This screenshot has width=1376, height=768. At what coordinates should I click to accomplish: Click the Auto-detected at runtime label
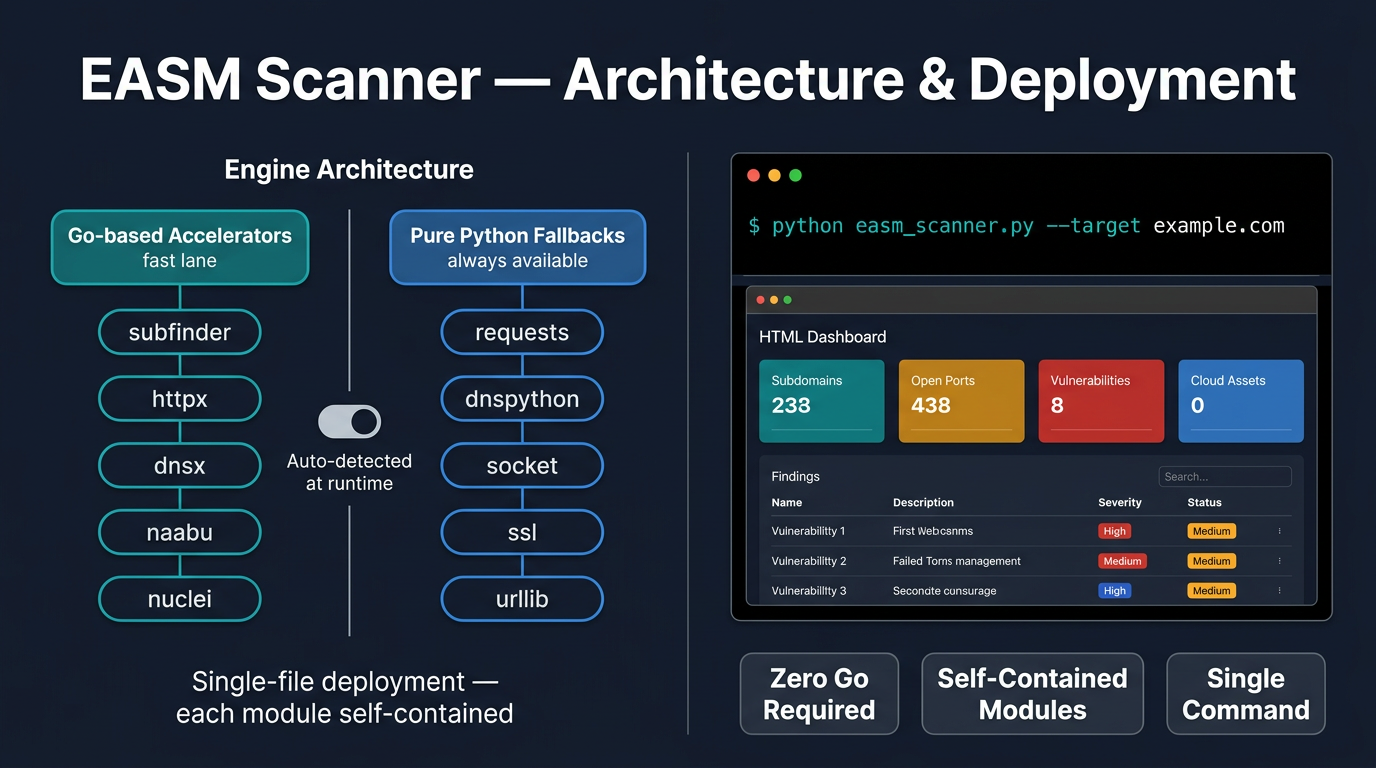(x=349, y=472)
